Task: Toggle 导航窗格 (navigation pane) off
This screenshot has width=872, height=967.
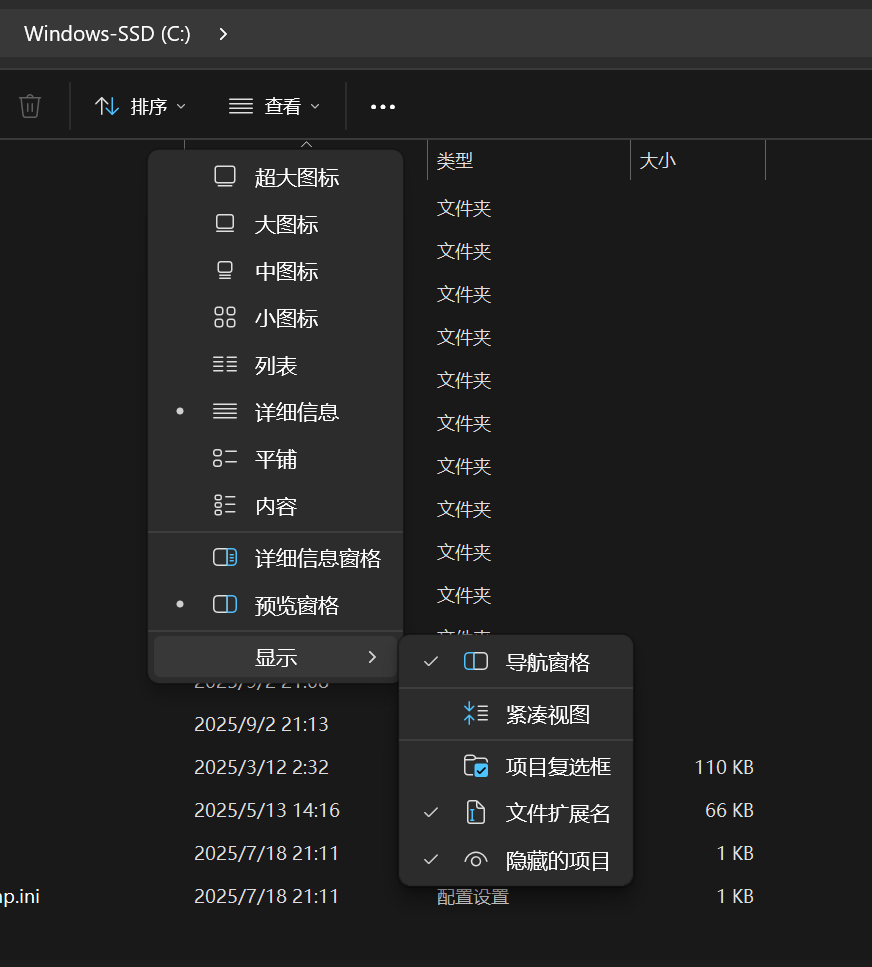Action: (544, 662)
